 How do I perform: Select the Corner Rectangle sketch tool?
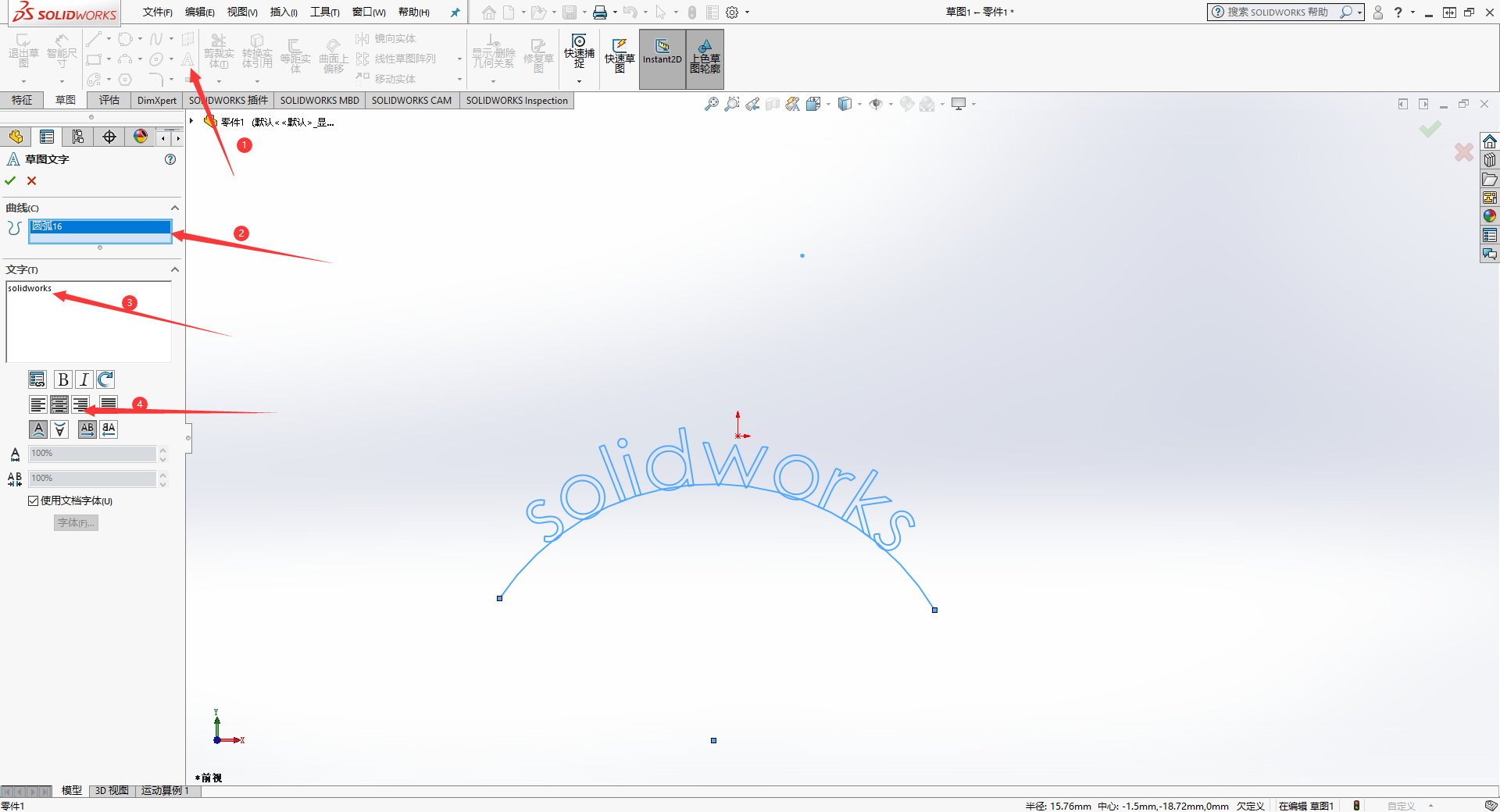(94, 59)
